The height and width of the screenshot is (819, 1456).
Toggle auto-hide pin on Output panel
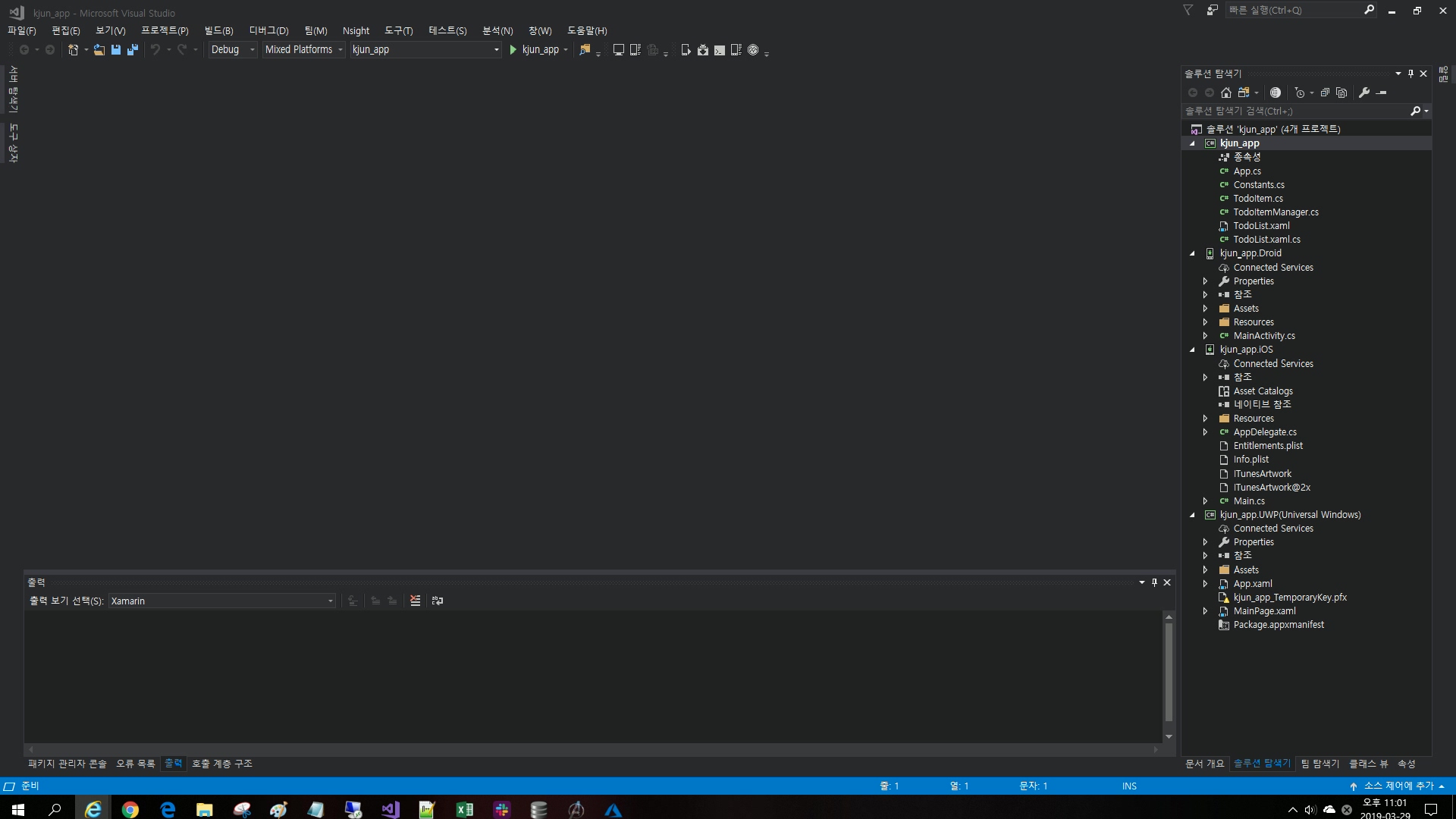(x=1154, y=582)
